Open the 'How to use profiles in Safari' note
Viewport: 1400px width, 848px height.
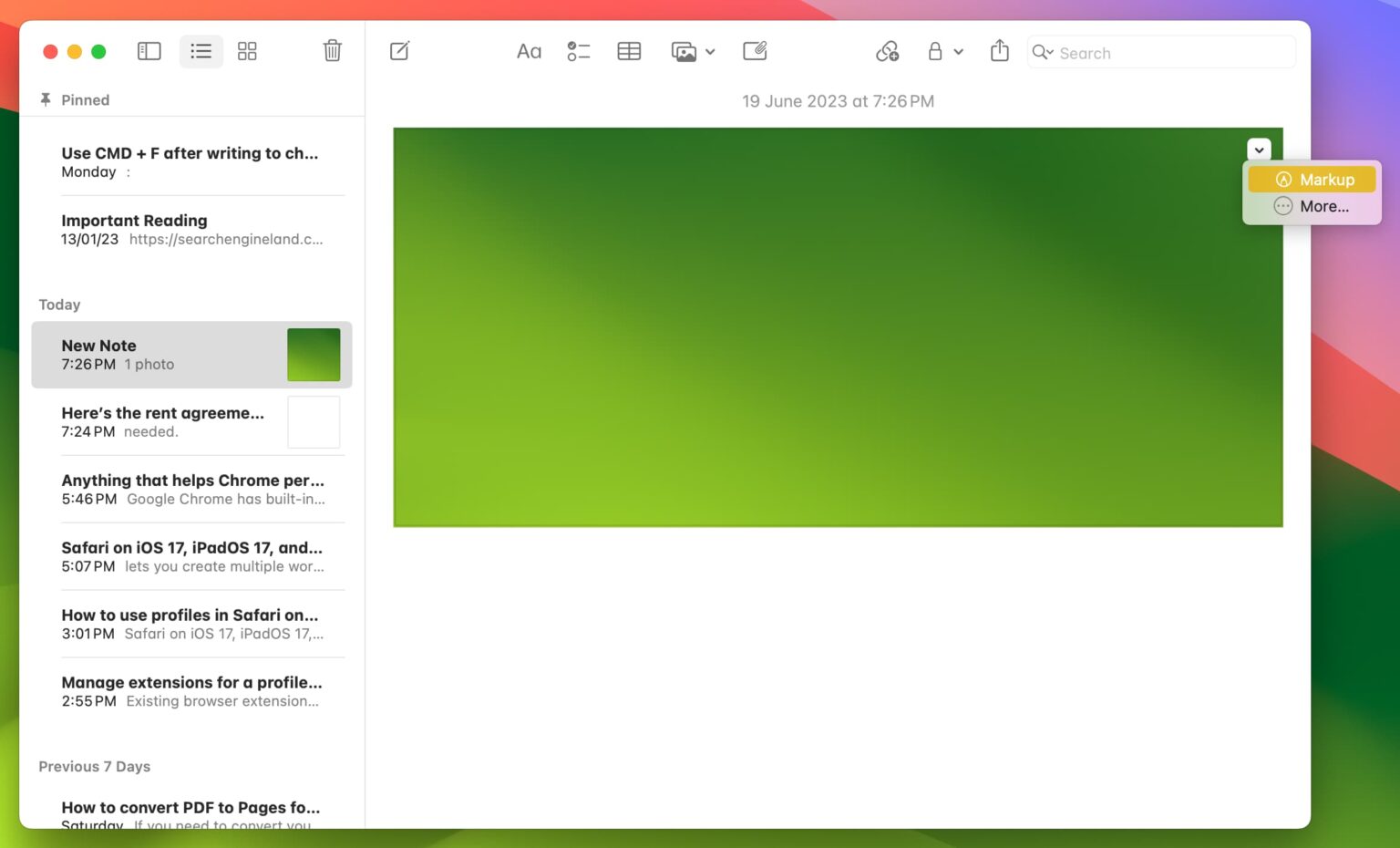(x=191, y=625)
